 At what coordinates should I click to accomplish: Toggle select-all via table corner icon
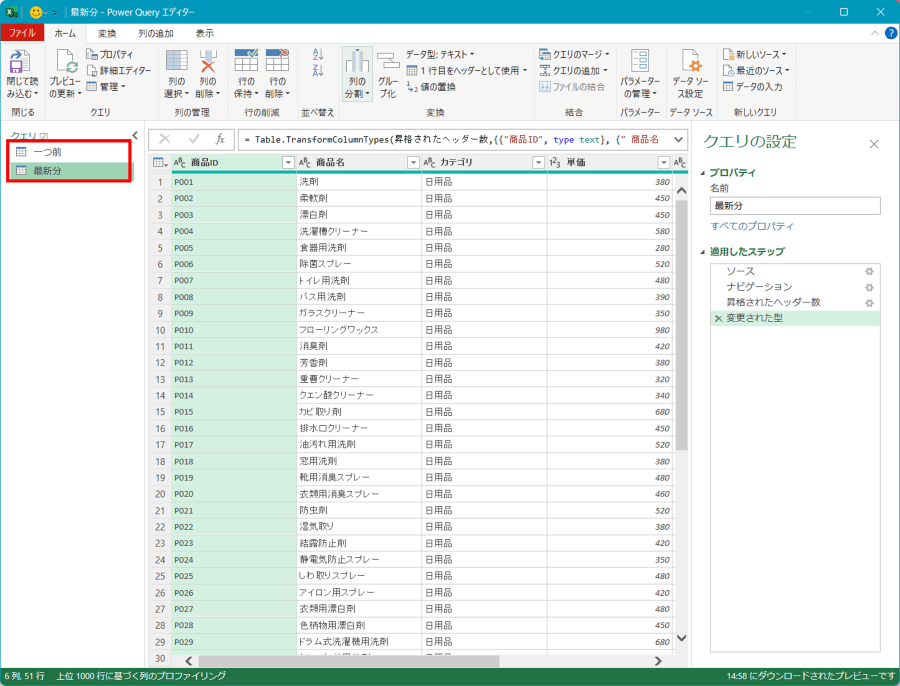pyautogui.click(x=159, y=163)
